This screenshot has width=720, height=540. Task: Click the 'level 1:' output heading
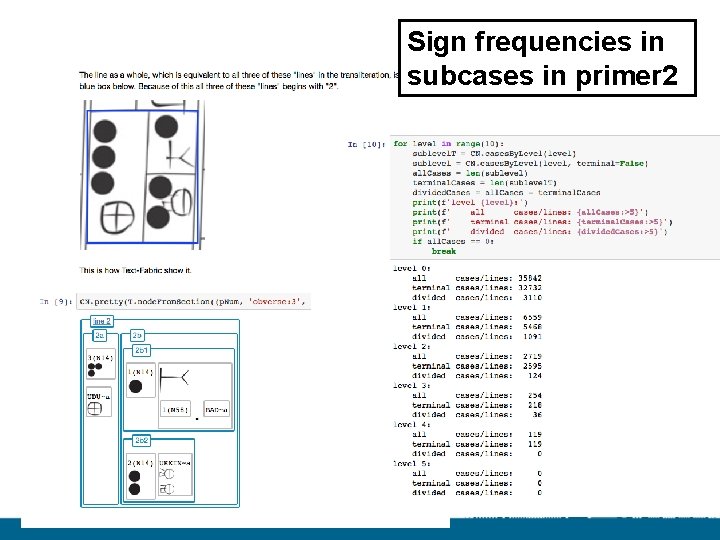point(411,307)
